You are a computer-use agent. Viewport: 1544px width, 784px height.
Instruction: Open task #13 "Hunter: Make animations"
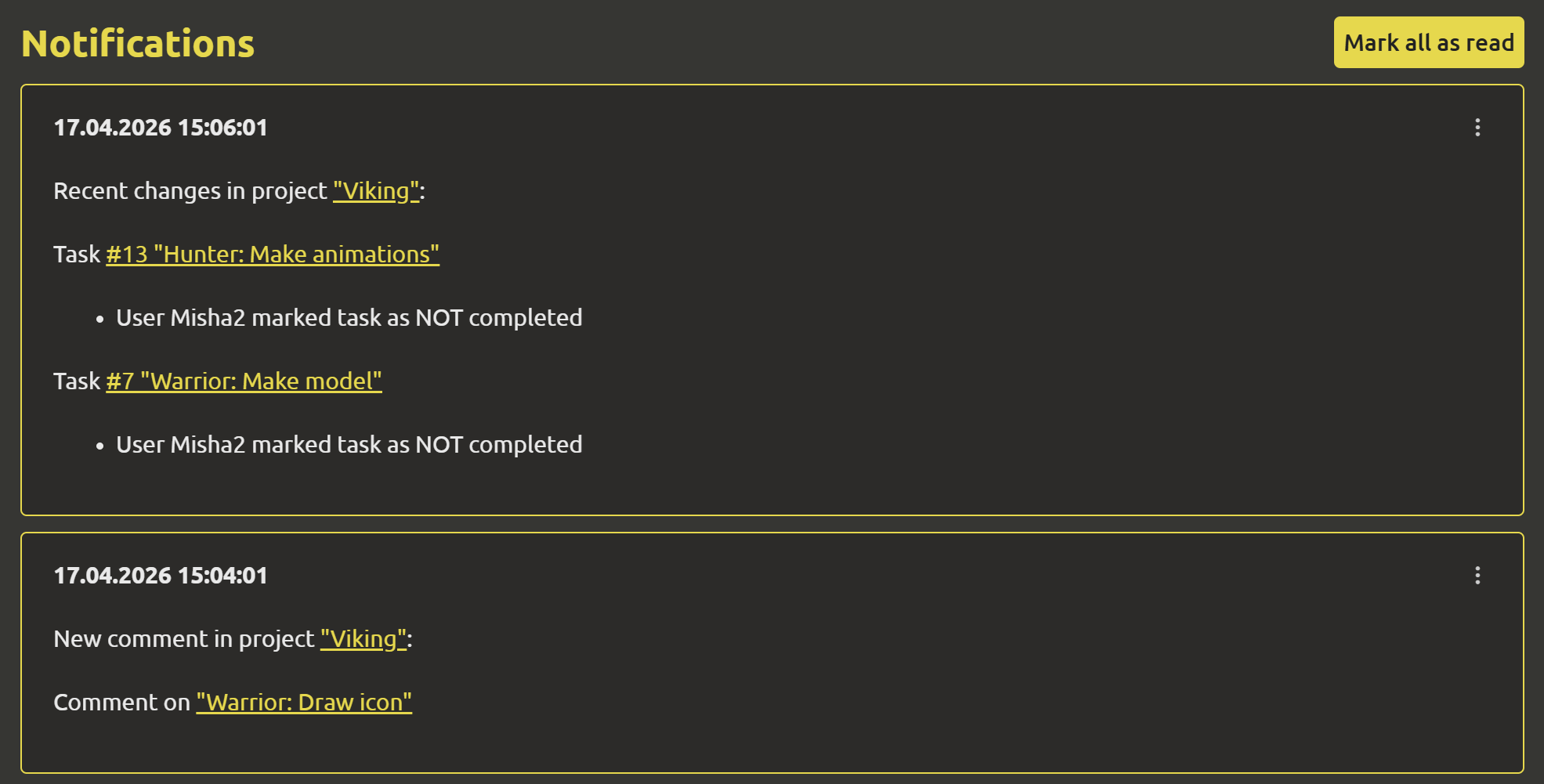click(273, 255)
